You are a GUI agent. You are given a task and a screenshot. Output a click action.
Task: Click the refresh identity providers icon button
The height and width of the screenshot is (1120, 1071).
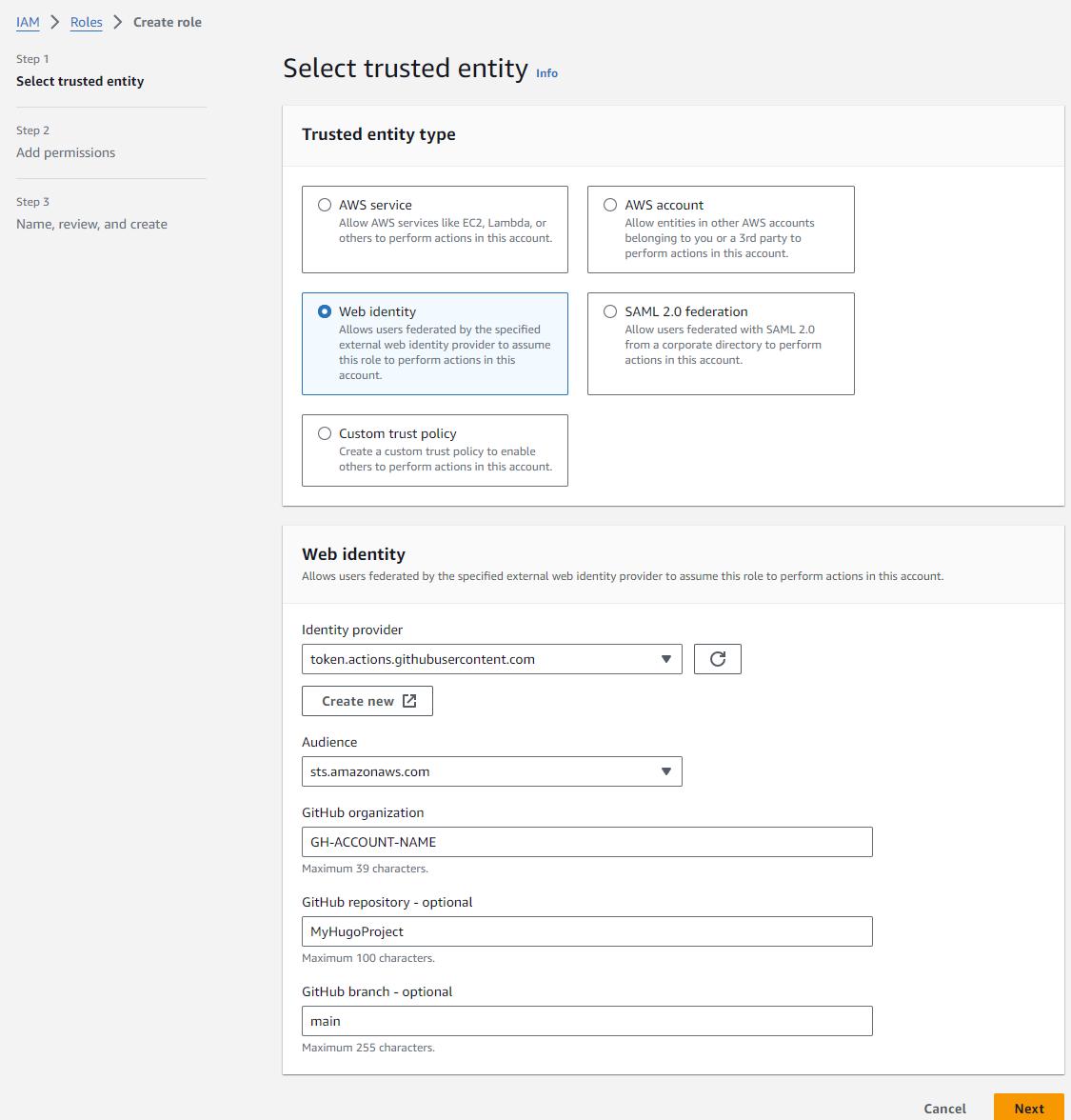pos(718,659)
